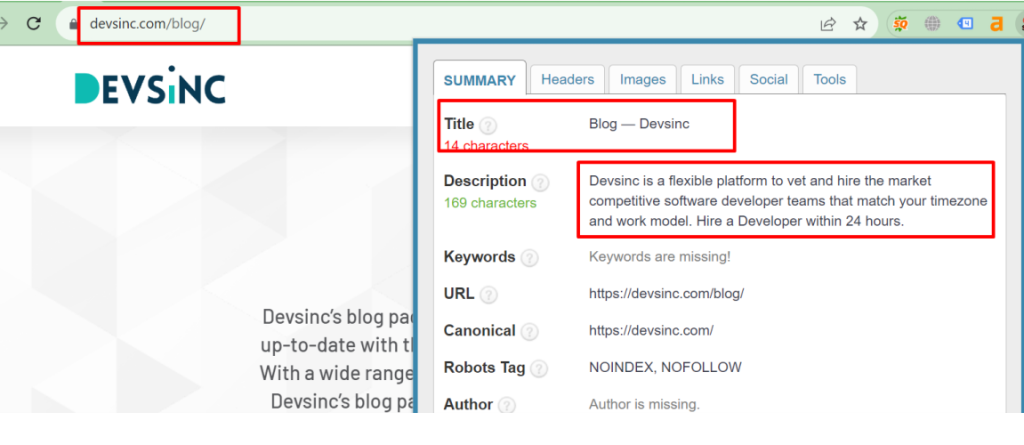Click the Devsinc logo
The image size is (1024, 445).
point(150,85)
